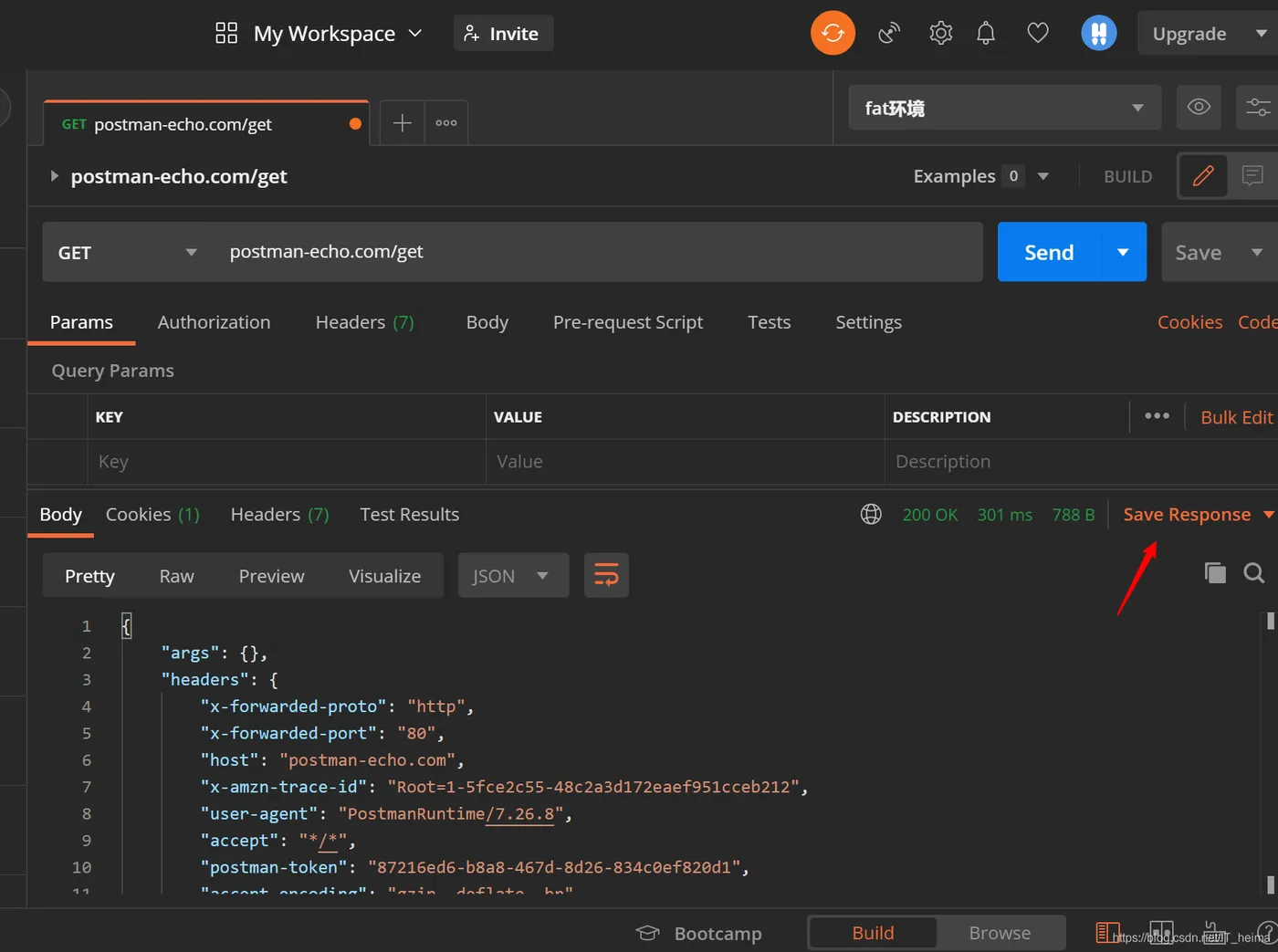Toggle line wrap in response body
This screenshot has height=952, width=1278.
pos(606,575)
